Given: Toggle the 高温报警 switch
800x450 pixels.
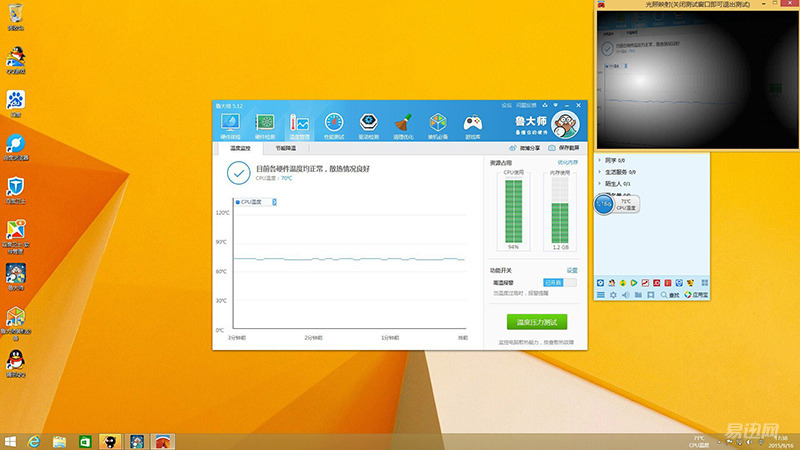Looking at the screenshot, I should (560, 283).
